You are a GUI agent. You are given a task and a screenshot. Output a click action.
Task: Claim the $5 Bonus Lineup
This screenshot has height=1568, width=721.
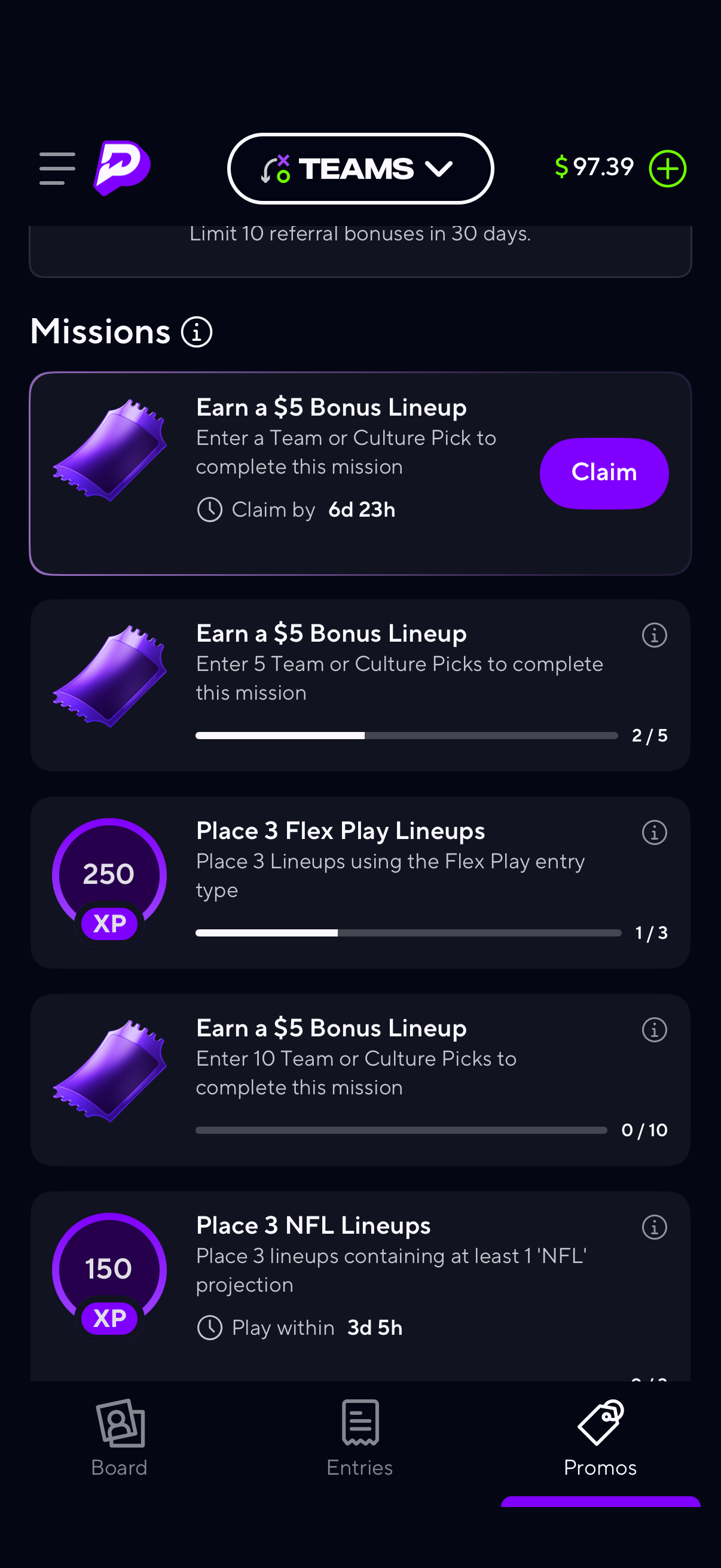[604, 473]
